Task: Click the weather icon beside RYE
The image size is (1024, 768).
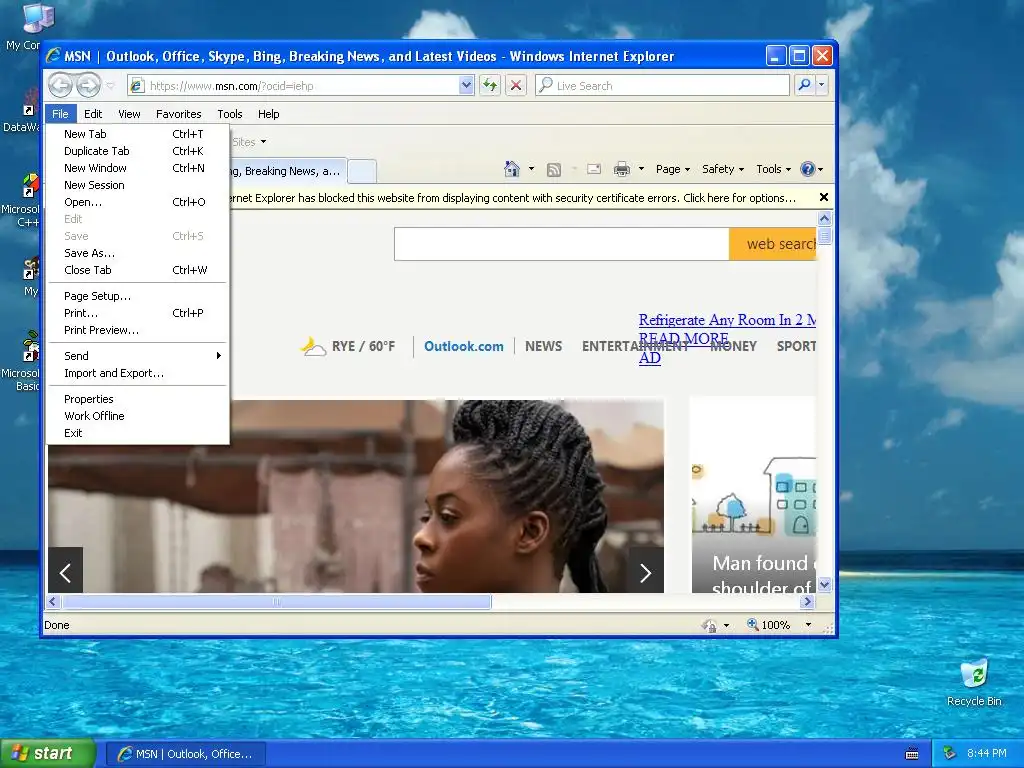Action: click(x=313, y=346)
